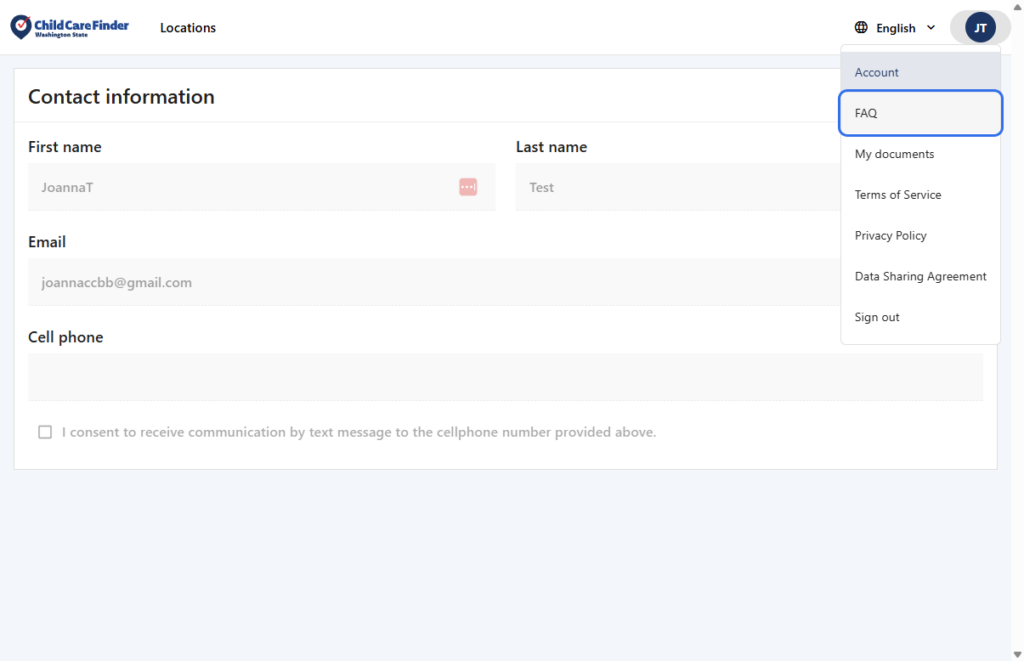
Task: Click the consent to receive communication label
Action: coord(358,432)
